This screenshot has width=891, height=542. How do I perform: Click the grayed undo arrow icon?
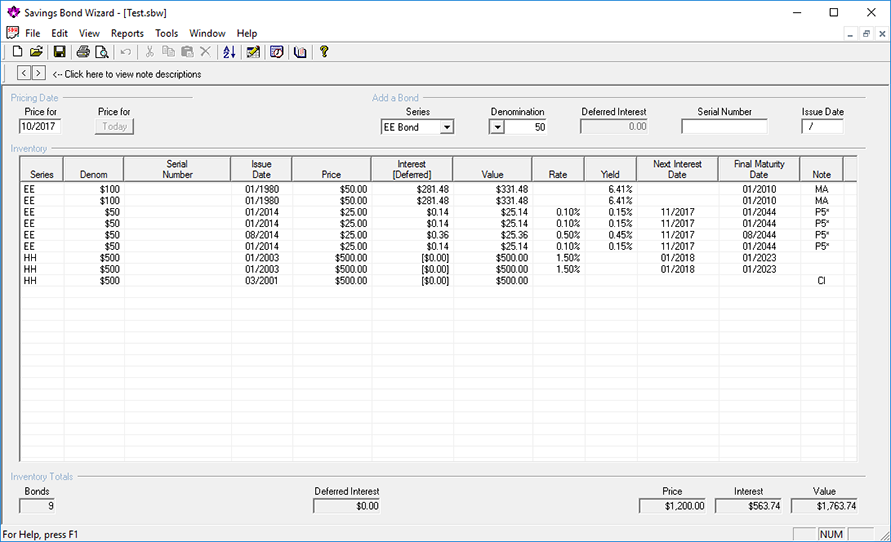(126, 52)
